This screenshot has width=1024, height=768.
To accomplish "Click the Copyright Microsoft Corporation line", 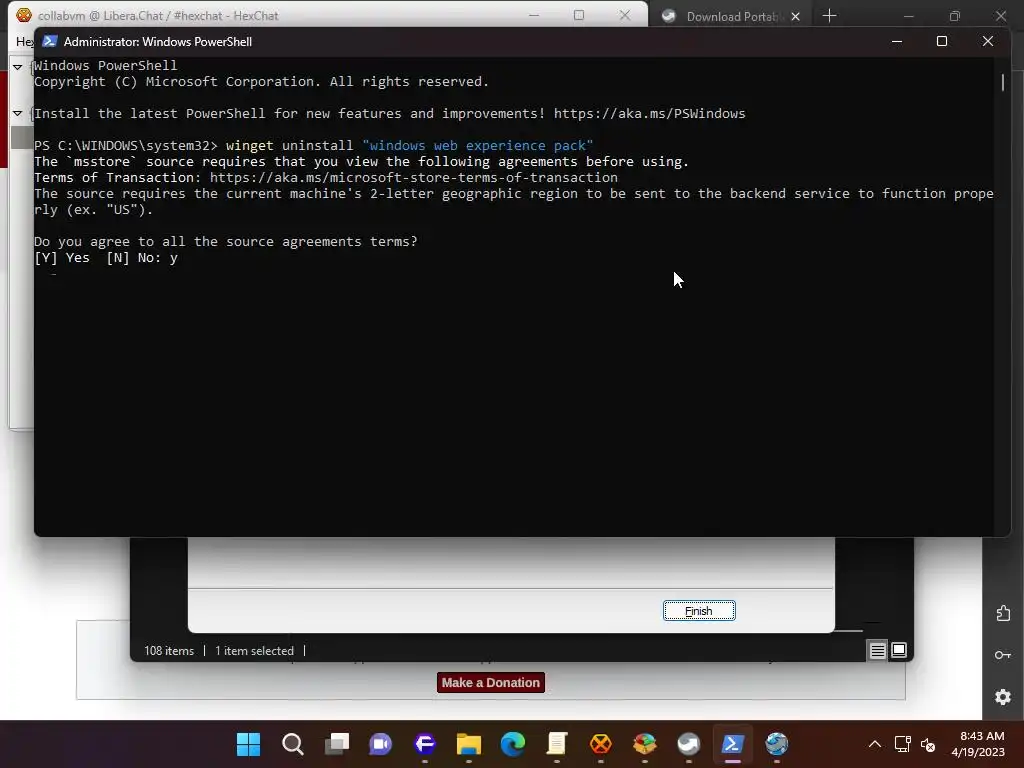I will click(x=261, y=82).
